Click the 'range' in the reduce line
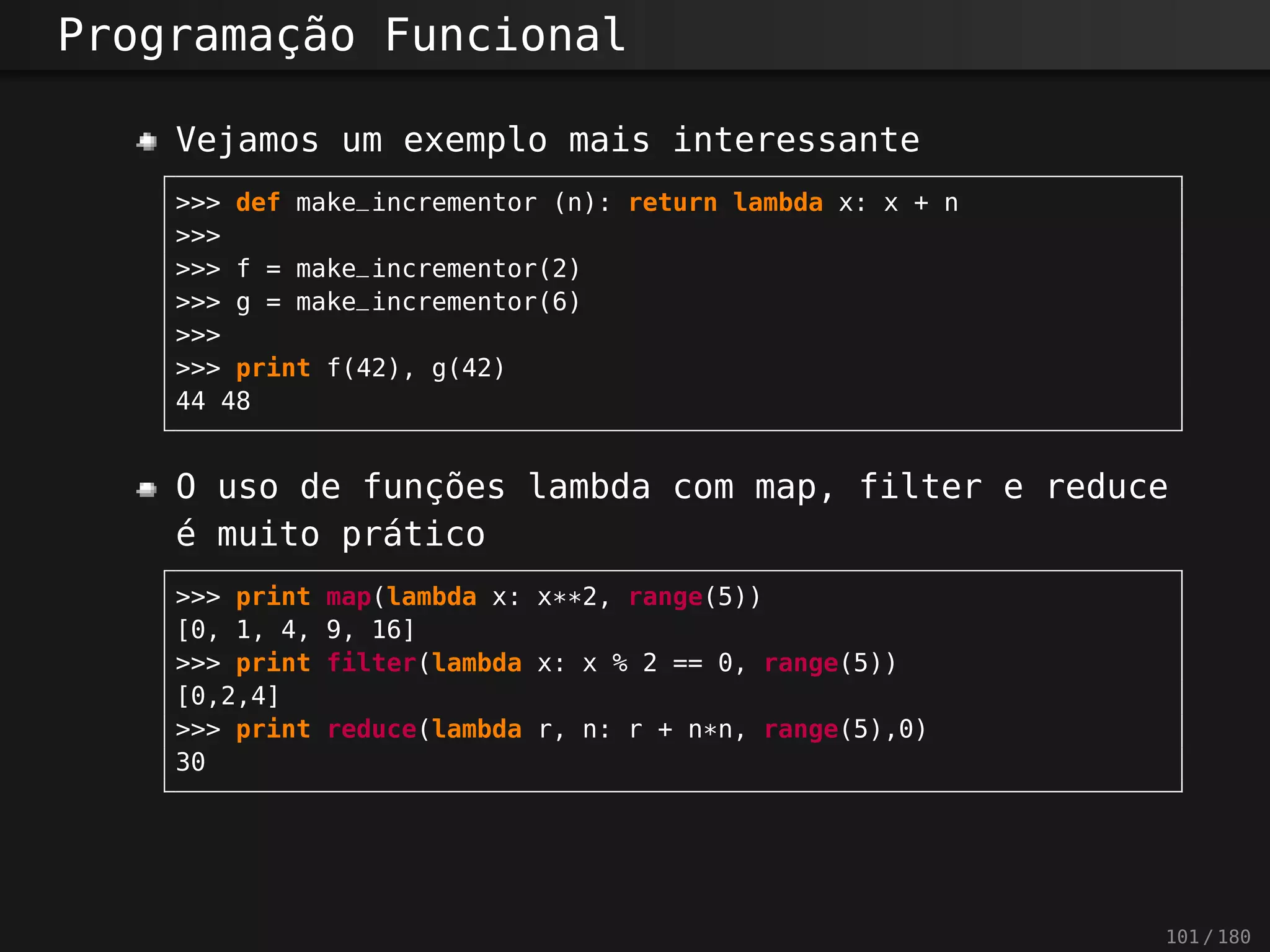Image resolution: width=1270 pixels, height=952 pixels. point(801,730)
